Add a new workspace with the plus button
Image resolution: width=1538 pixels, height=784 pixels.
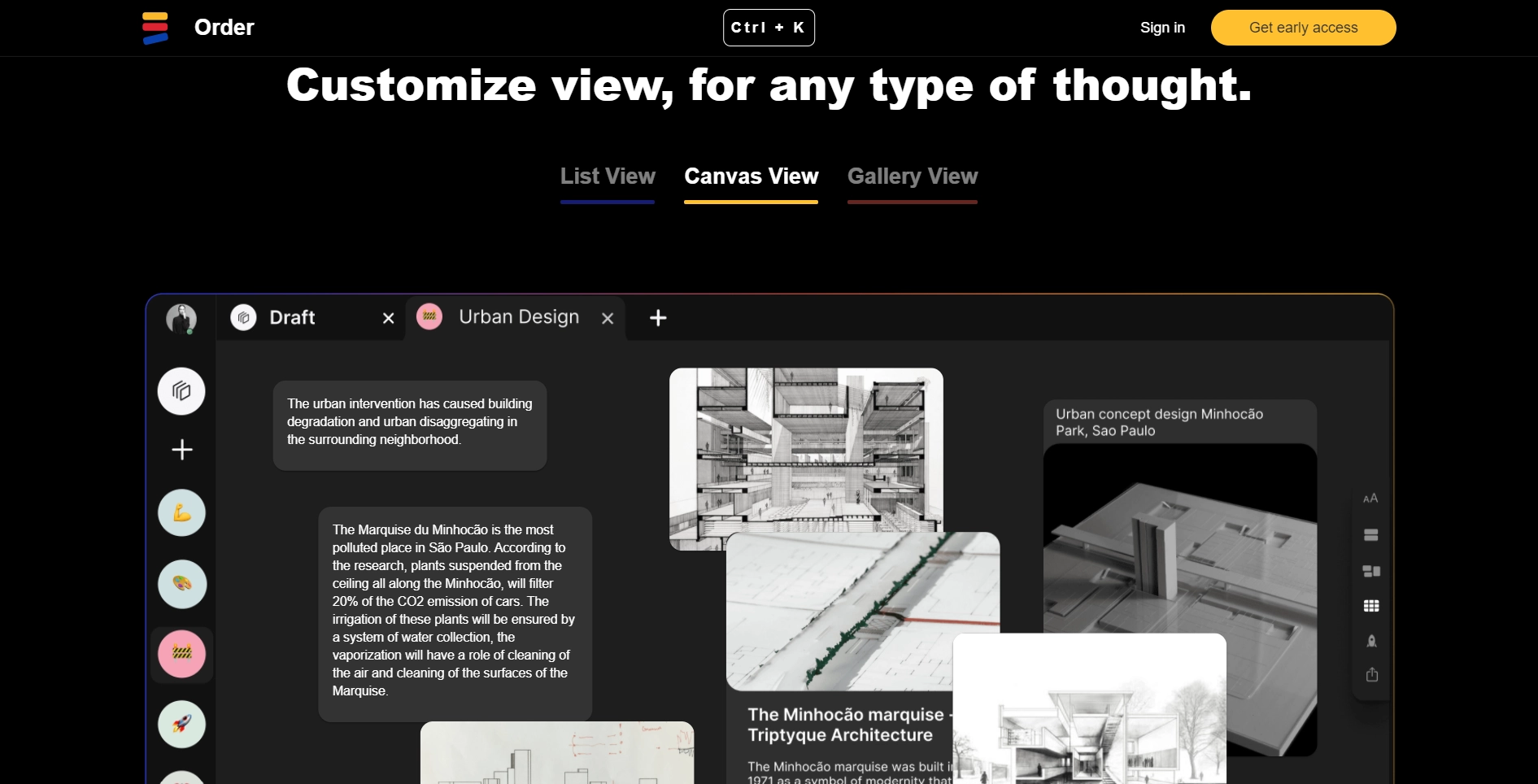tap(181, 449)
